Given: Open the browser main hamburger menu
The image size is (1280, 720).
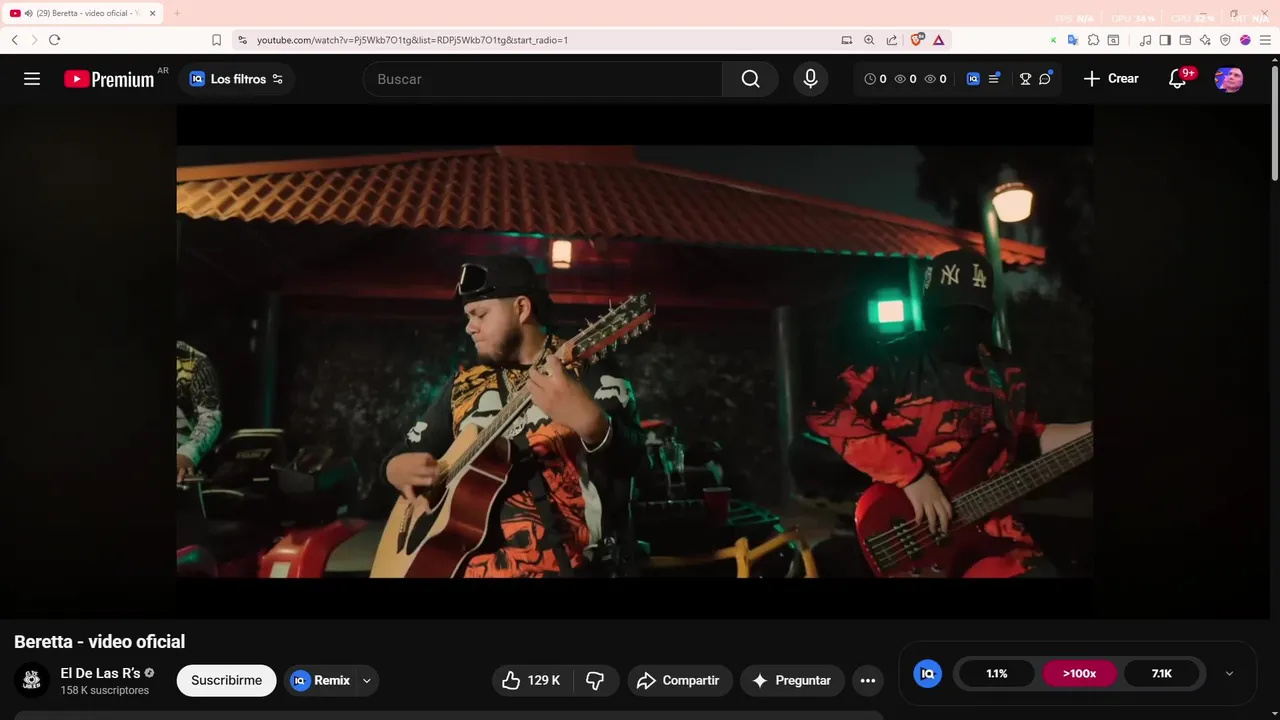Looking at the screenshot, I should [x=1265, y=40].
